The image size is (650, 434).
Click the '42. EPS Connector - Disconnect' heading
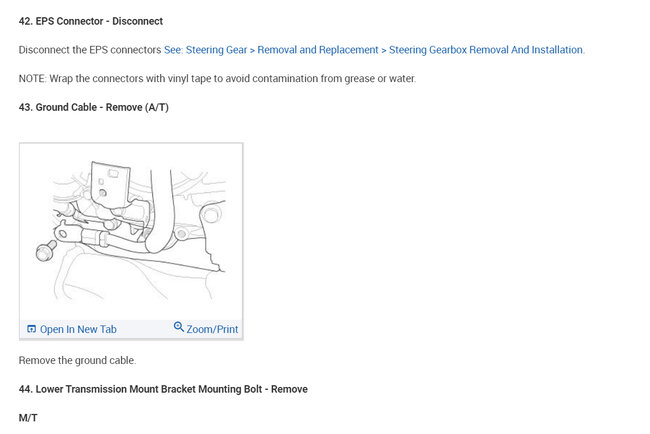pyautogui.click(x=91, y=21)
